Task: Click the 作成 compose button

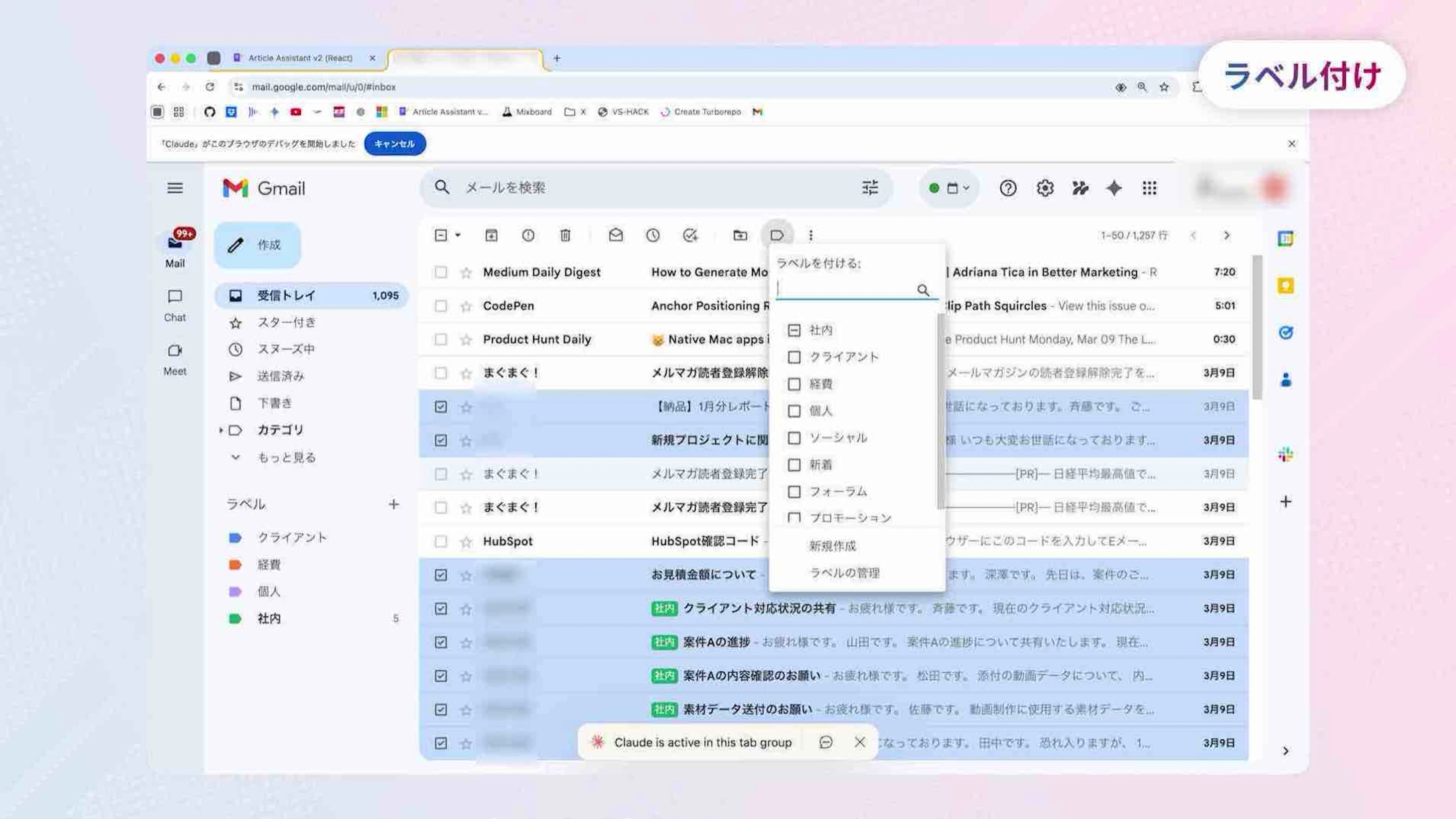Action: click(257, 245)
